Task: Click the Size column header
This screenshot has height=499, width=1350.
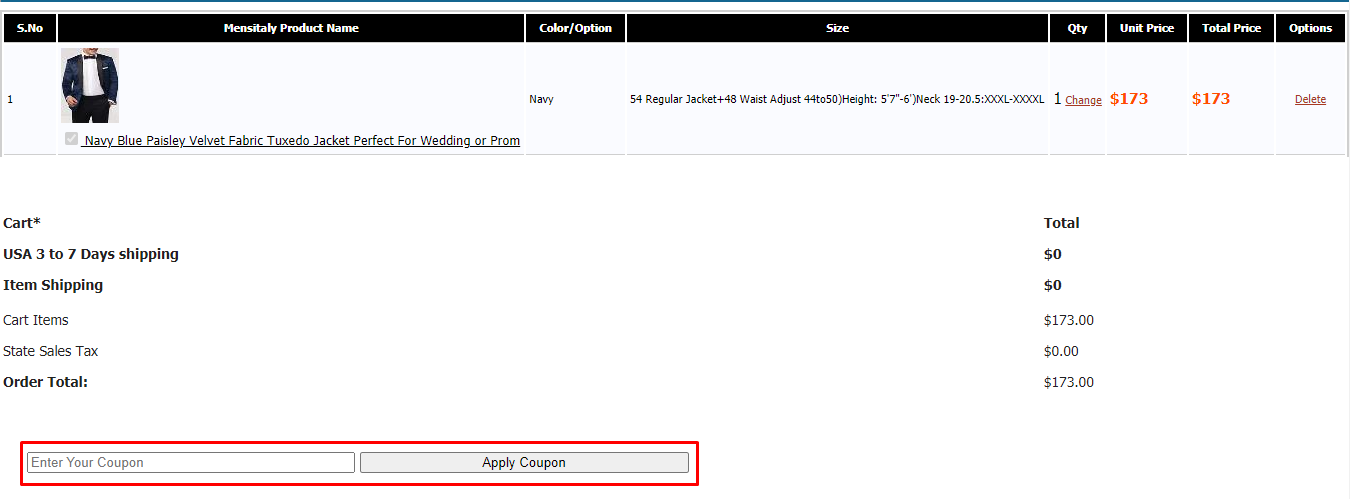Action: (x=838, y=28)
